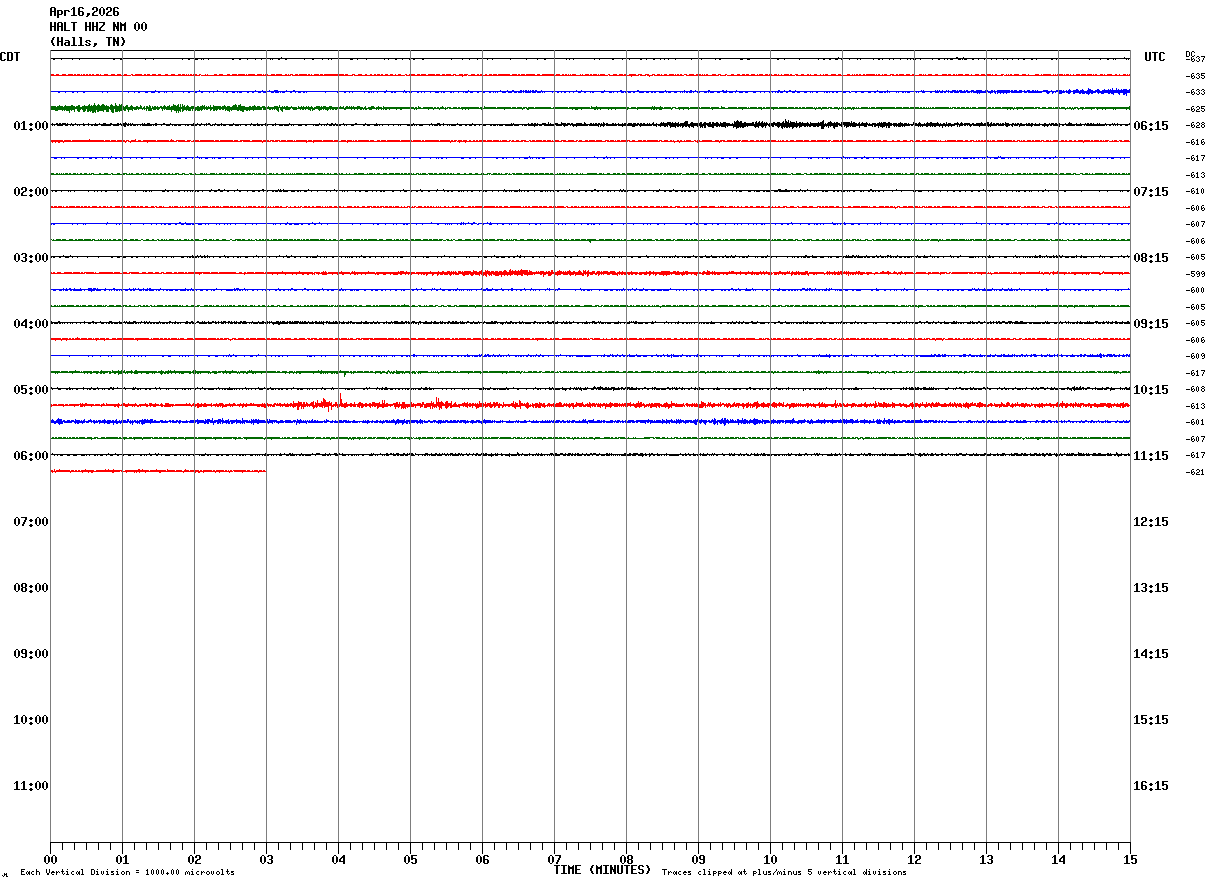Select the 09:00 CDT time label
Screen dimensions: 1210x886
click(x=31, y=654)
